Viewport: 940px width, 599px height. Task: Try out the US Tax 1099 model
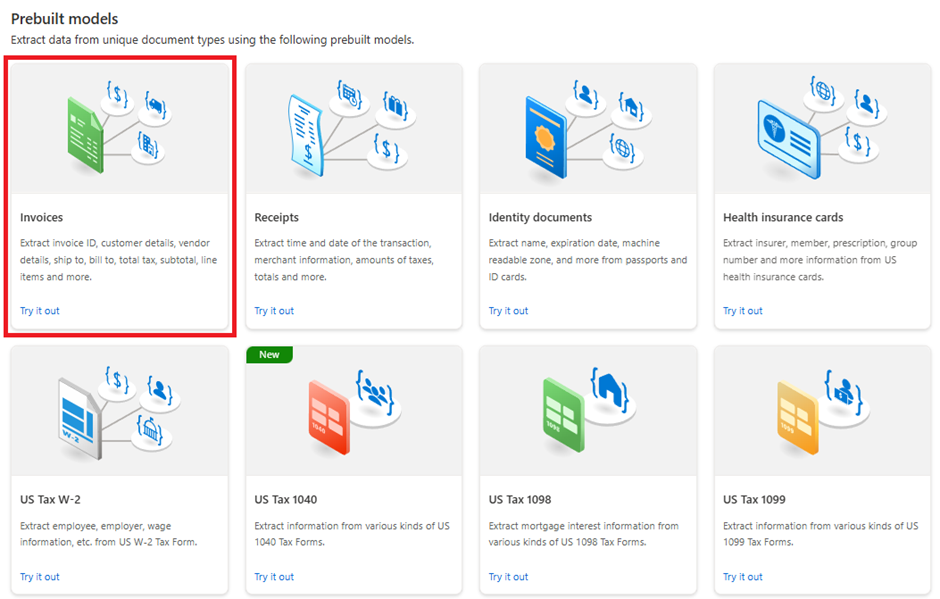tap(743, 577)
